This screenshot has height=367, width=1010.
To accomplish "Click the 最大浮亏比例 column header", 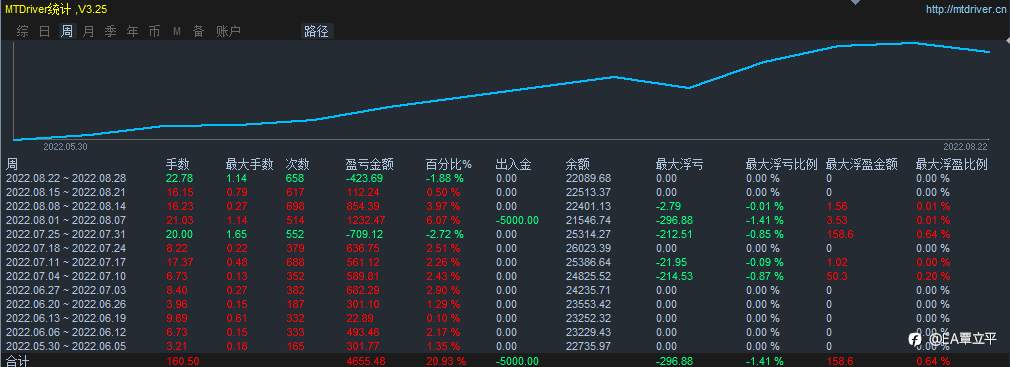I will pos(781,165).
